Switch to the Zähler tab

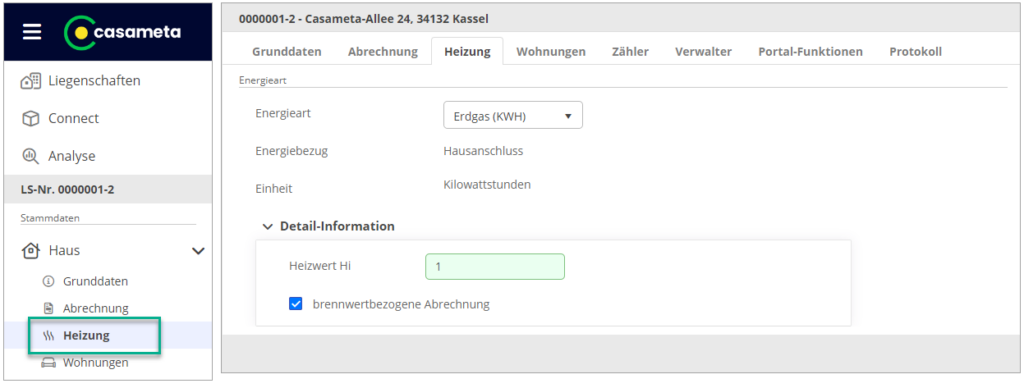[x=630, y=52]
